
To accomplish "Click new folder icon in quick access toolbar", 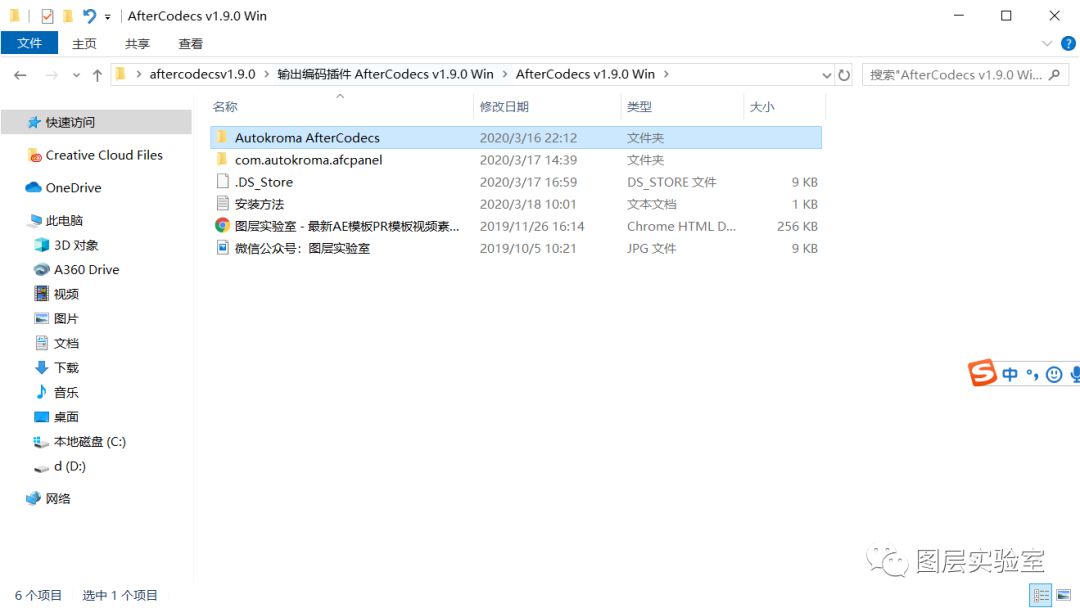I will coord(68,15).
